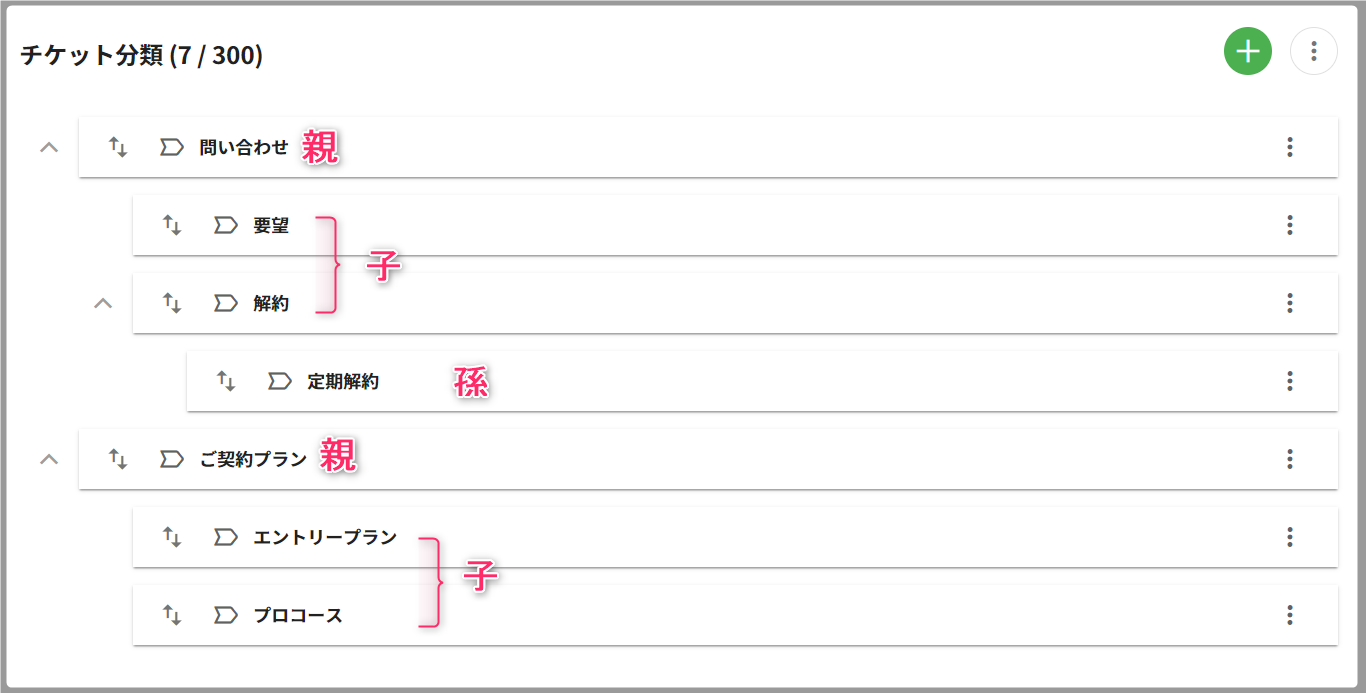Viewport: 1366px width, 693px height.
Task: Open the more menu for 定期解約 row
Action: click(1290, 381)
